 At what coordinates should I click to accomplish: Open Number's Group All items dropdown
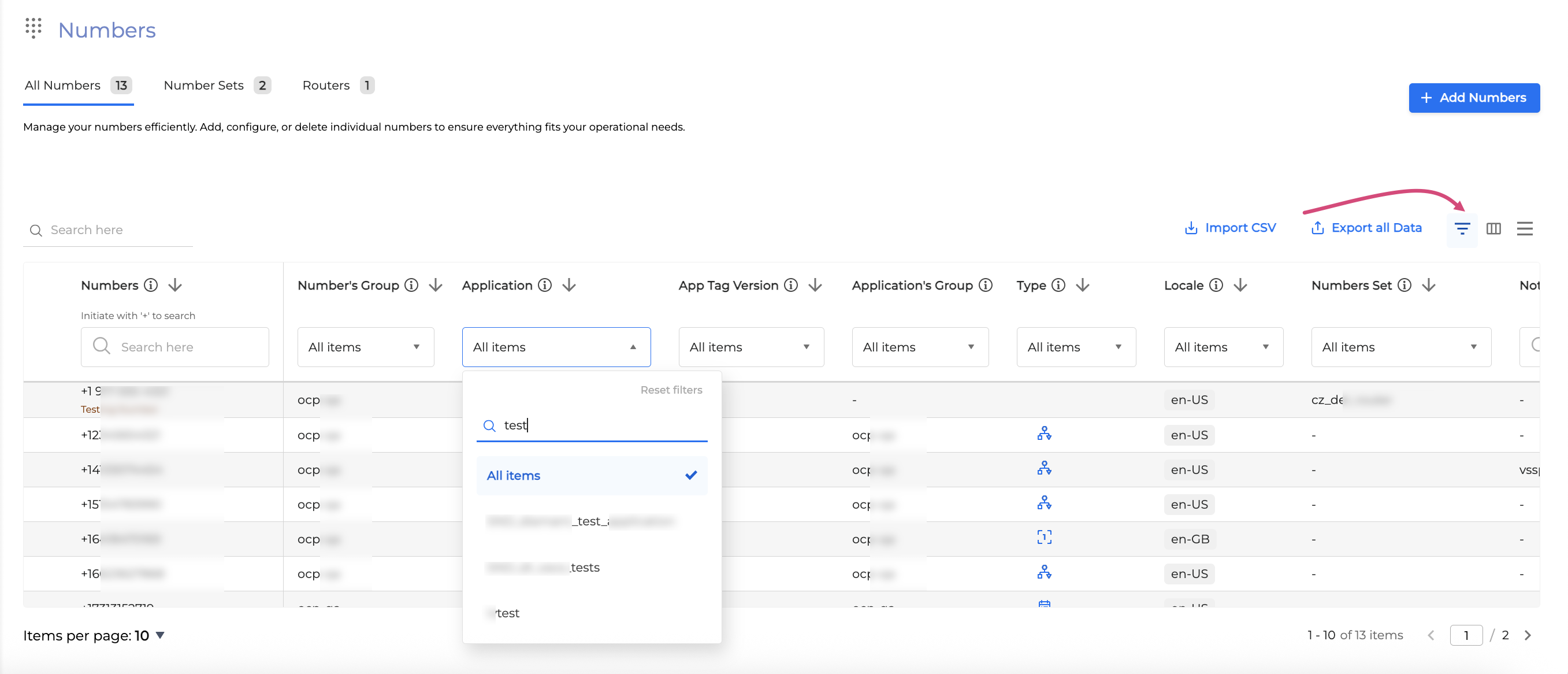[365, 347]
